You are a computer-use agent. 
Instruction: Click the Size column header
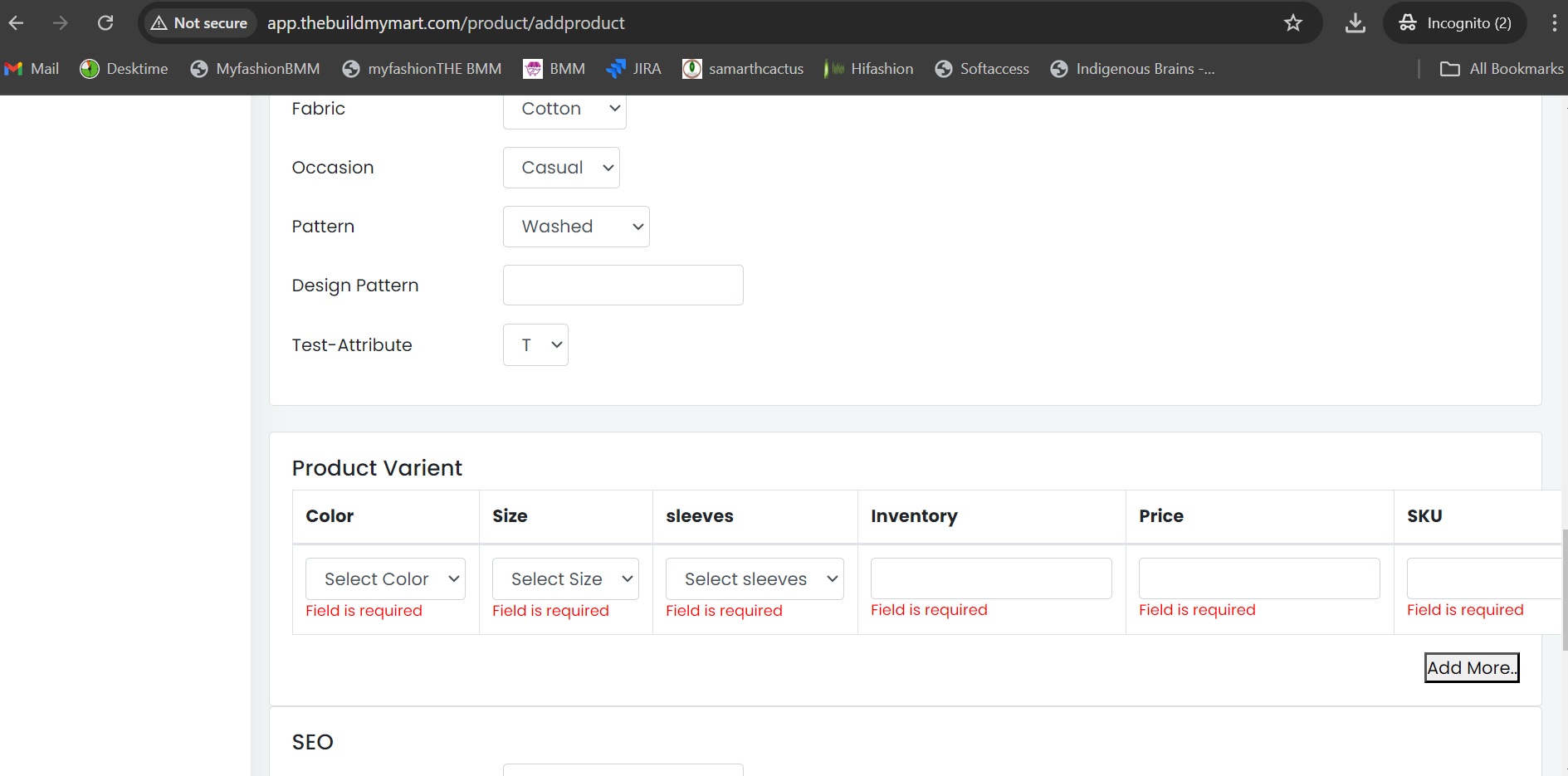pos(510,516)
